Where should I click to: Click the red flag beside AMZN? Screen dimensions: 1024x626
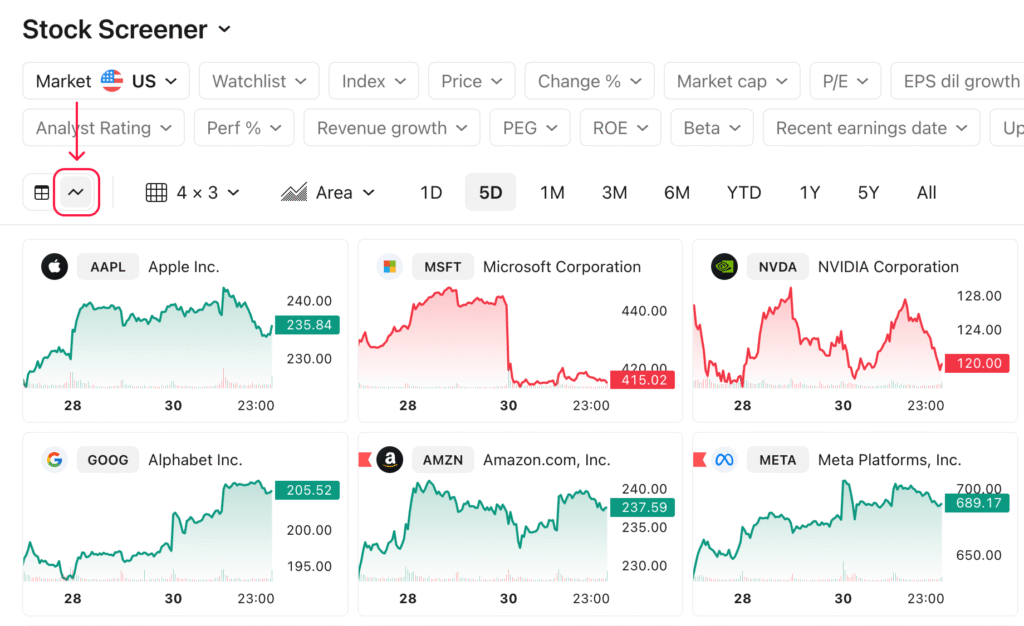[x=365, y=460]
